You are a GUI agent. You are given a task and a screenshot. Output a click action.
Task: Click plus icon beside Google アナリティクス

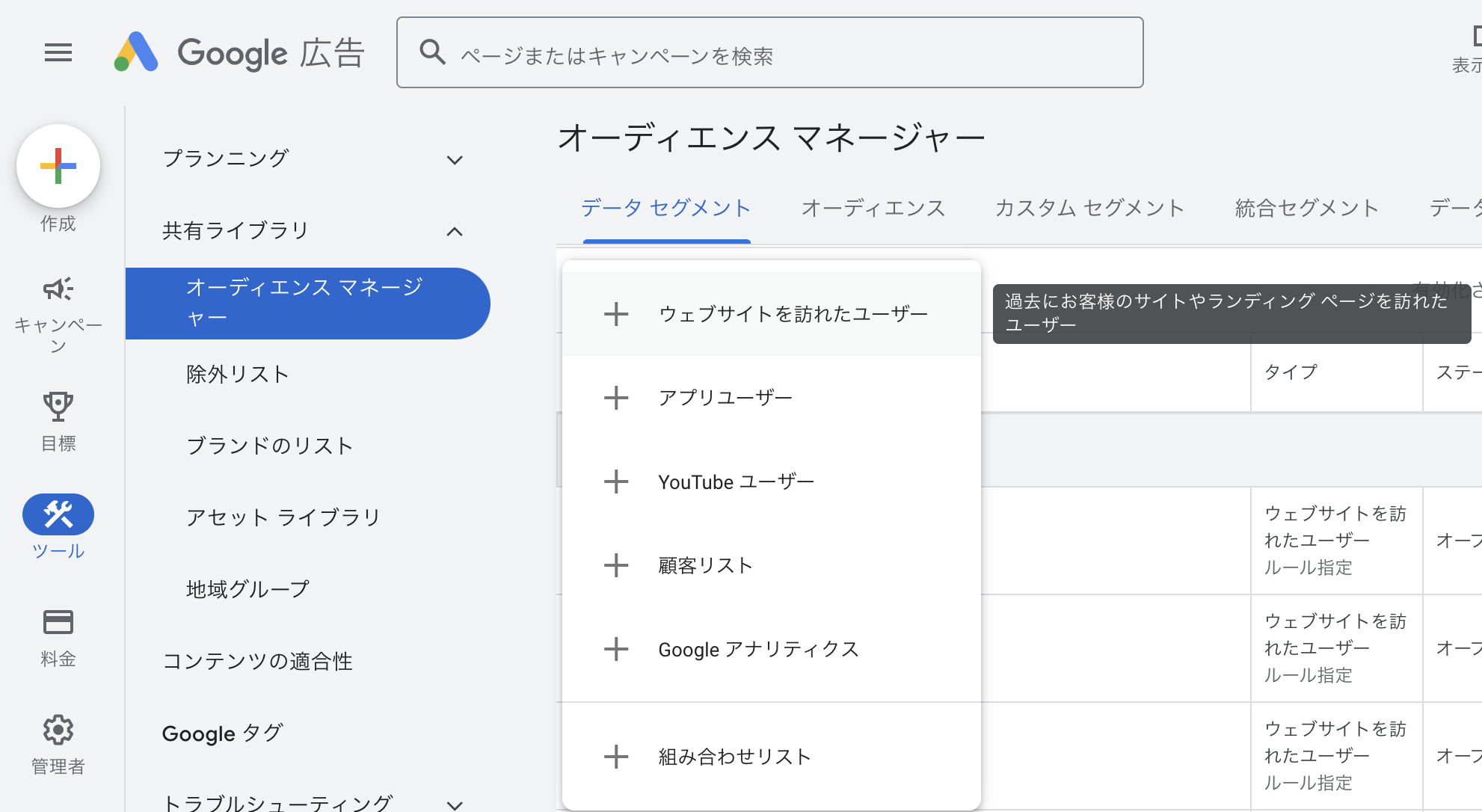click(x=616, y=649)
